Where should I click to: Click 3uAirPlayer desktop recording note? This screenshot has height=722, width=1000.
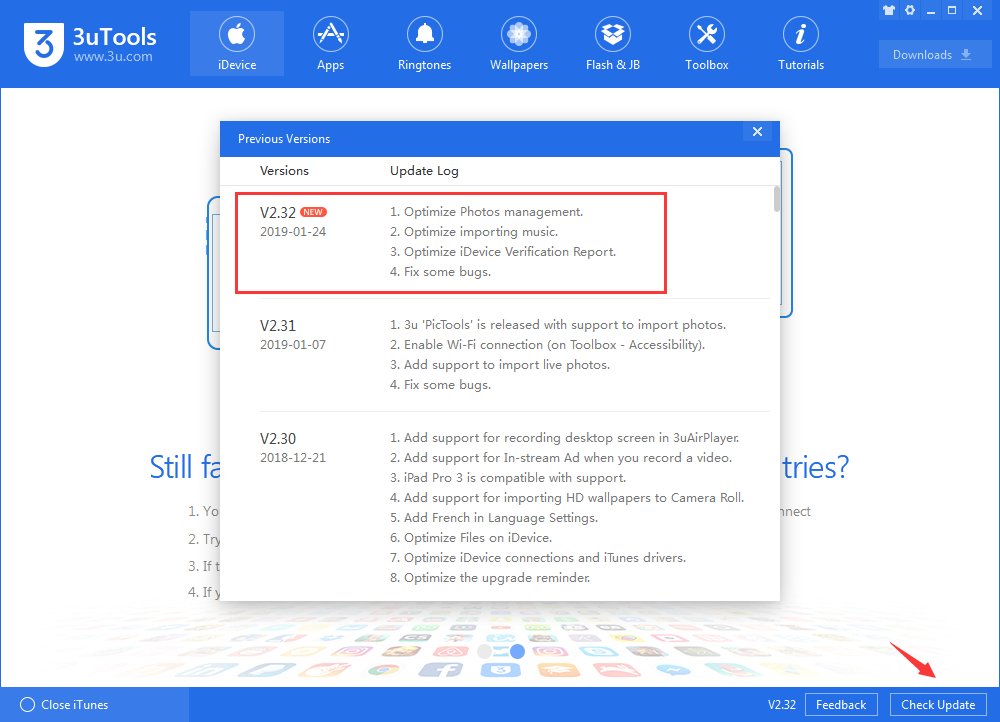tap(564, 438)
